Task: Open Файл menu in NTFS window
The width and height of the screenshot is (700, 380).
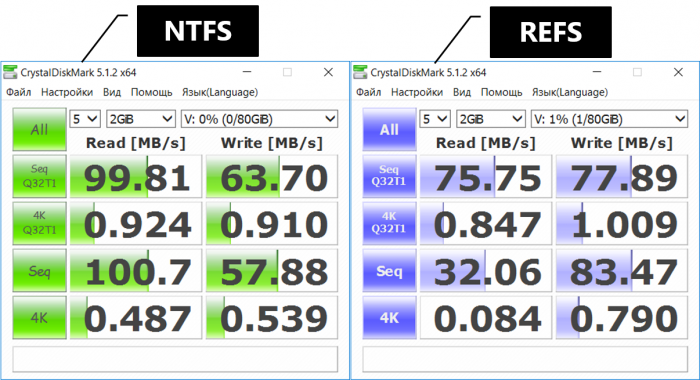Action: tap(18, 92)
